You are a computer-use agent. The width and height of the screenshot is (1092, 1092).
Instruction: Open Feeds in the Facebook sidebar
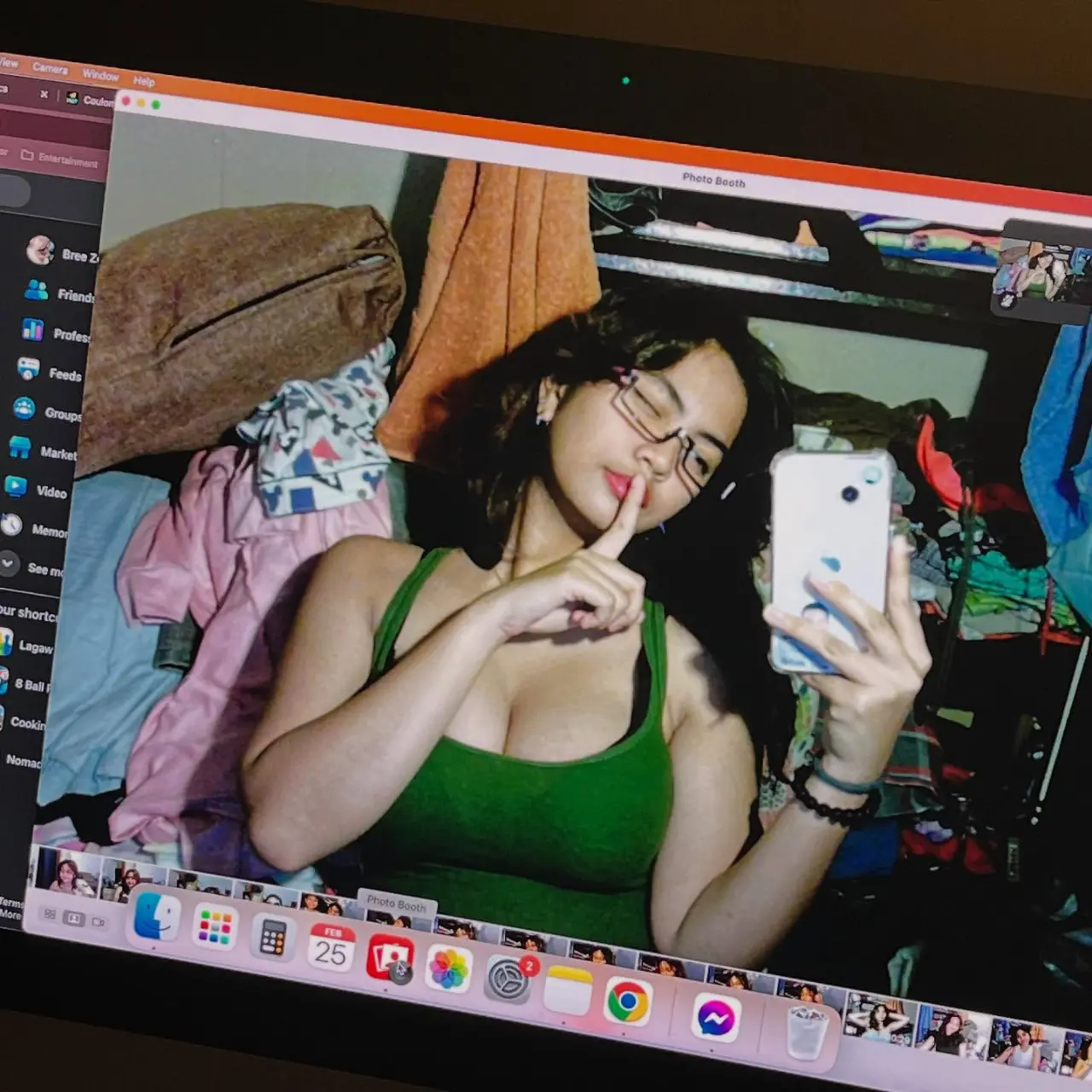pos(49,371)
